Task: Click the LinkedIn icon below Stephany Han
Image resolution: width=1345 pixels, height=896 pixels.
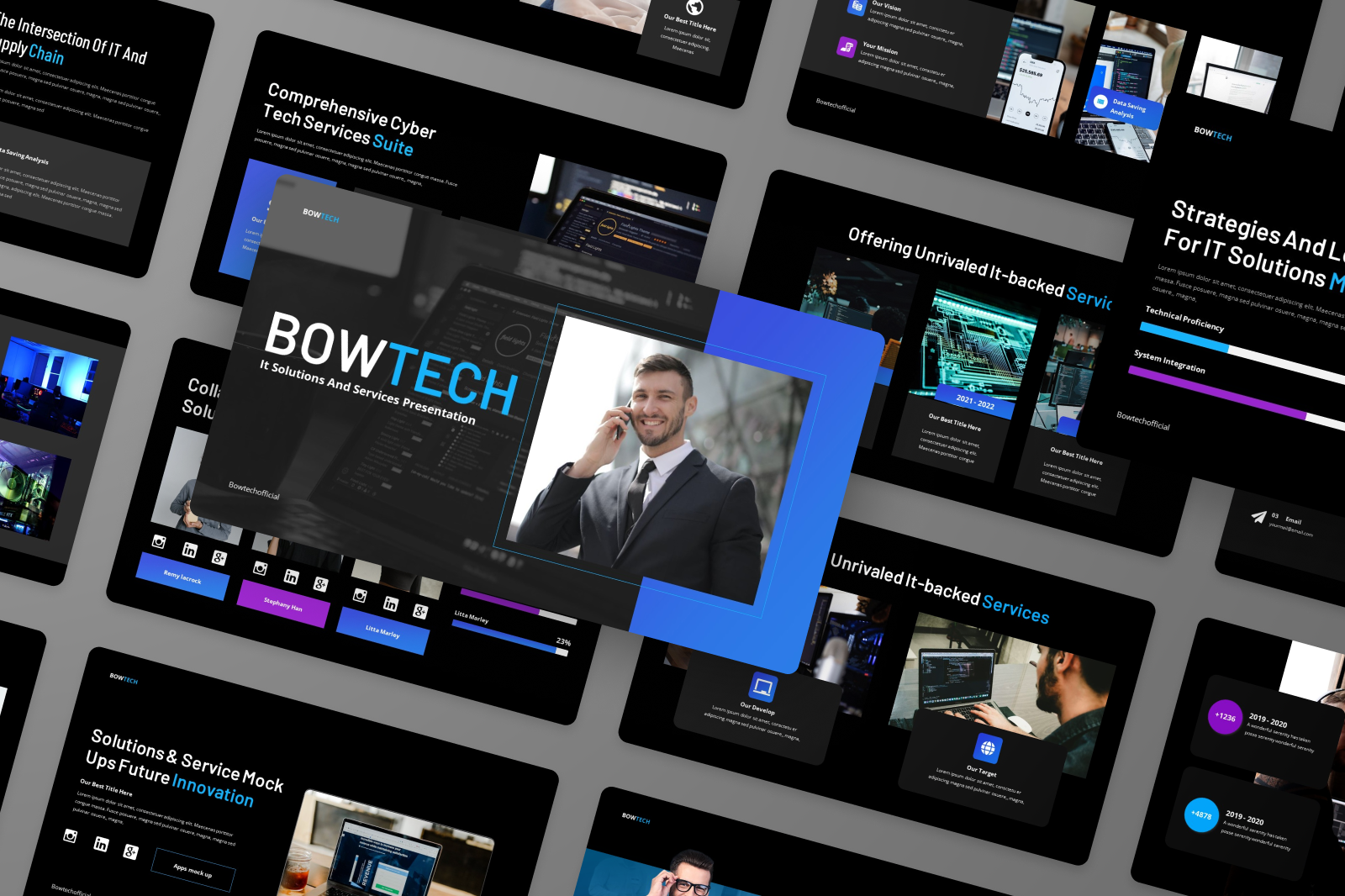Action: point(290,577)
